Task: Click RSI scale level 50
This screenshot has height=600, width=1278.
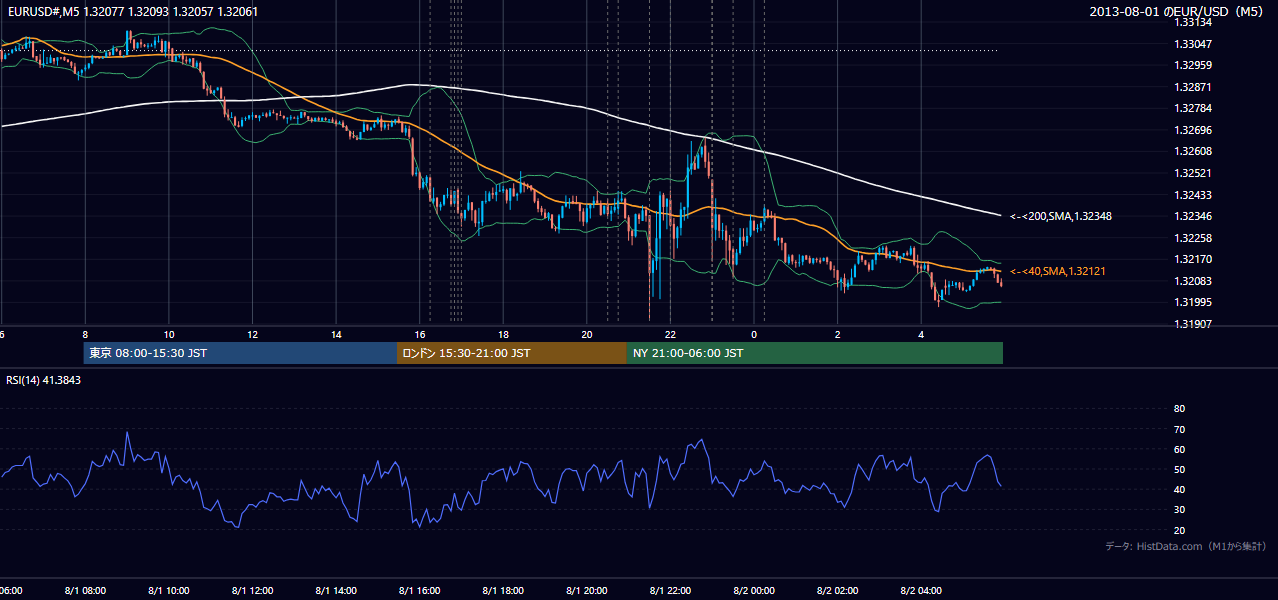Action: click(1179, 469)
